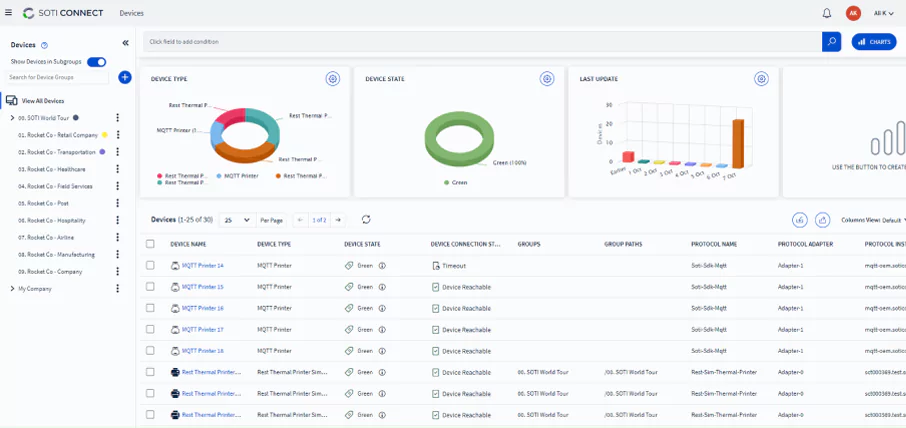This screenshot has width=906, height=428.
Task: Select 03. Rocket Co - Healthcare group
Action: click(x=51, y=169)
